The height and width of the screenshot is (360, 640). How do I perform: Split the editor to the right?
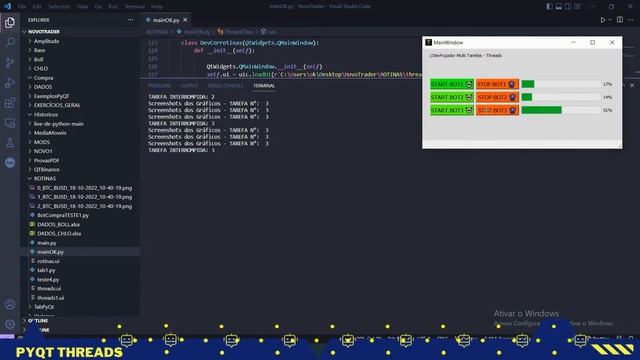coord(620,20)
